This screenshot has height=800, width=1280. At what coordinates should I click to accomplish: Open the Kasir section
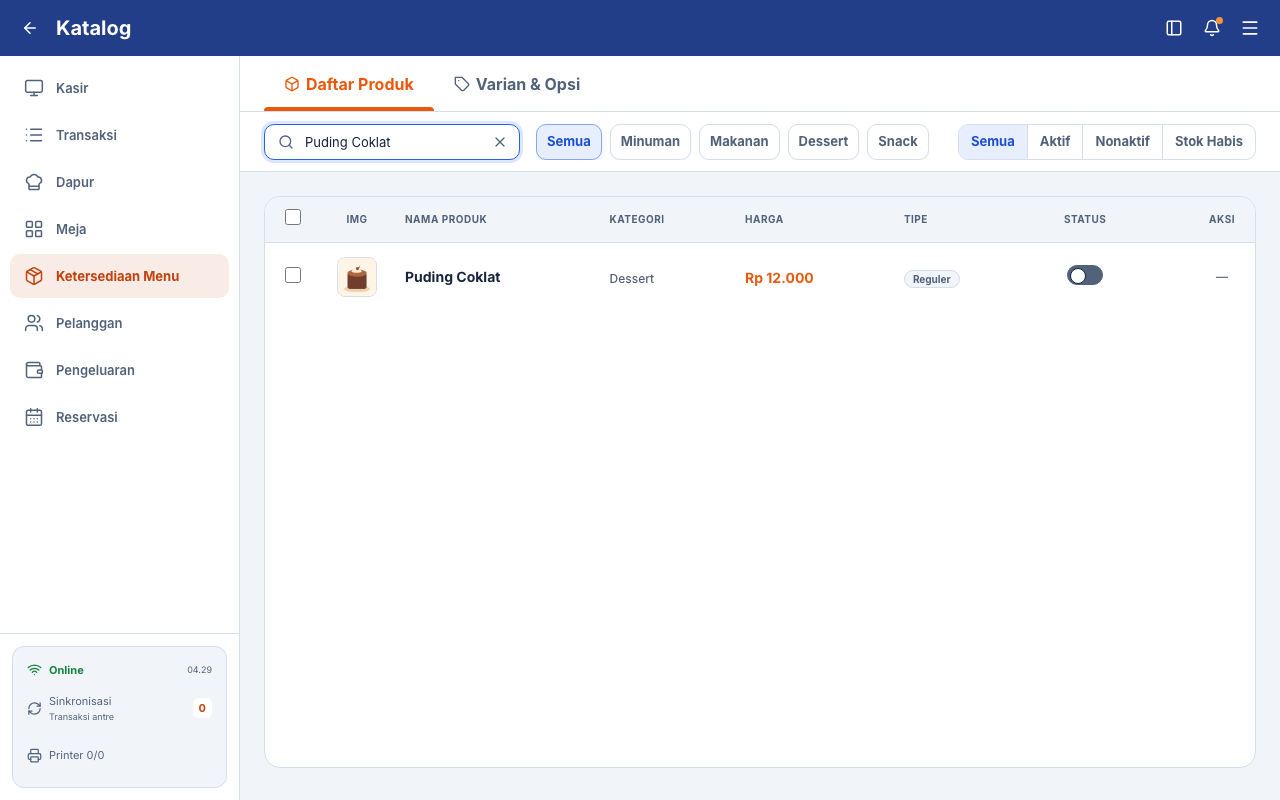[x=119, y=88]
